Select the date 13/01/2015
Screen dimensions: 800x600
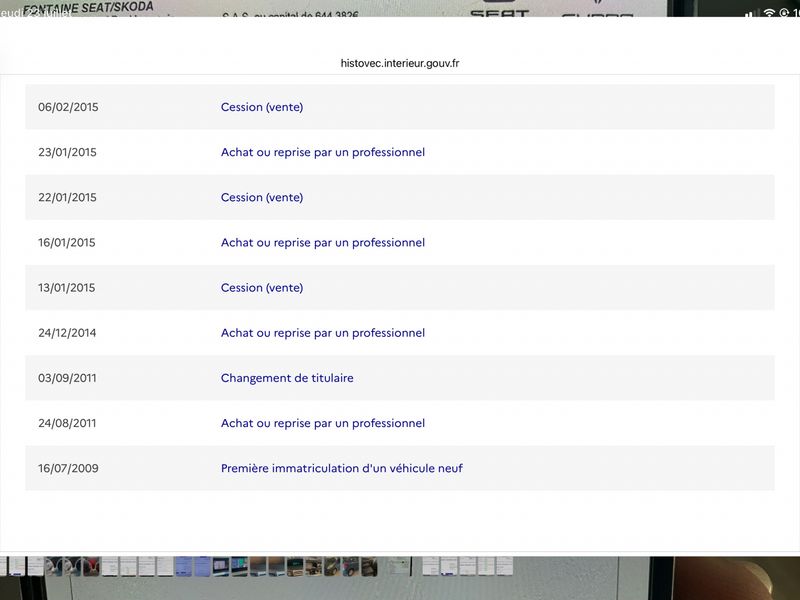tap(66, 288)
